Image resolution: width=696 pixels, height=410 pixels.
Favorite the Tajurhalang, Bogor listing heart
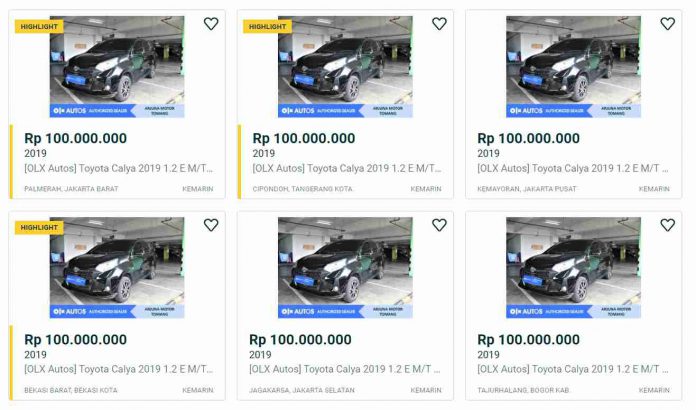click(x=667, y=225)
